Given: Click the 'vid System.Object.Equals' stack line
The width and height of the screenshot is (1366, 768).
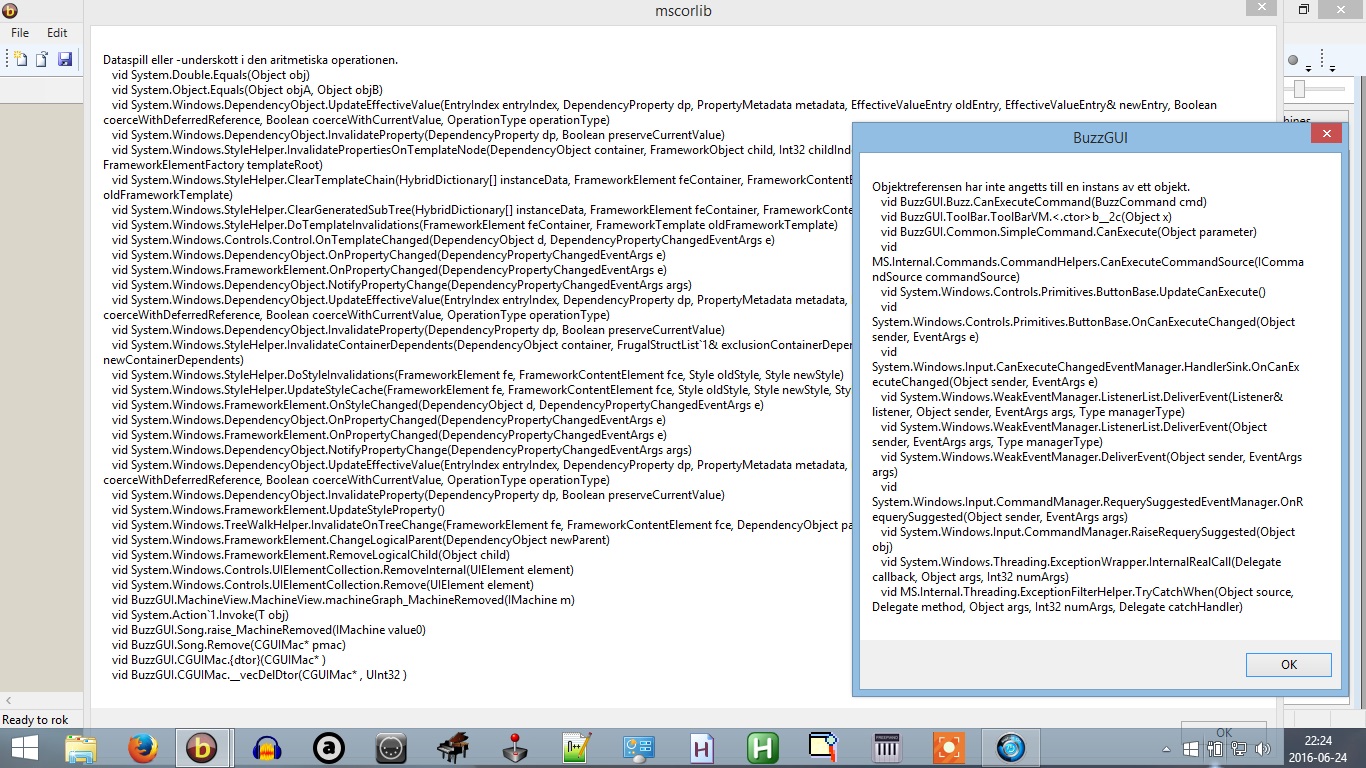Looking at the screenshot, I should [x=246, y=90].
